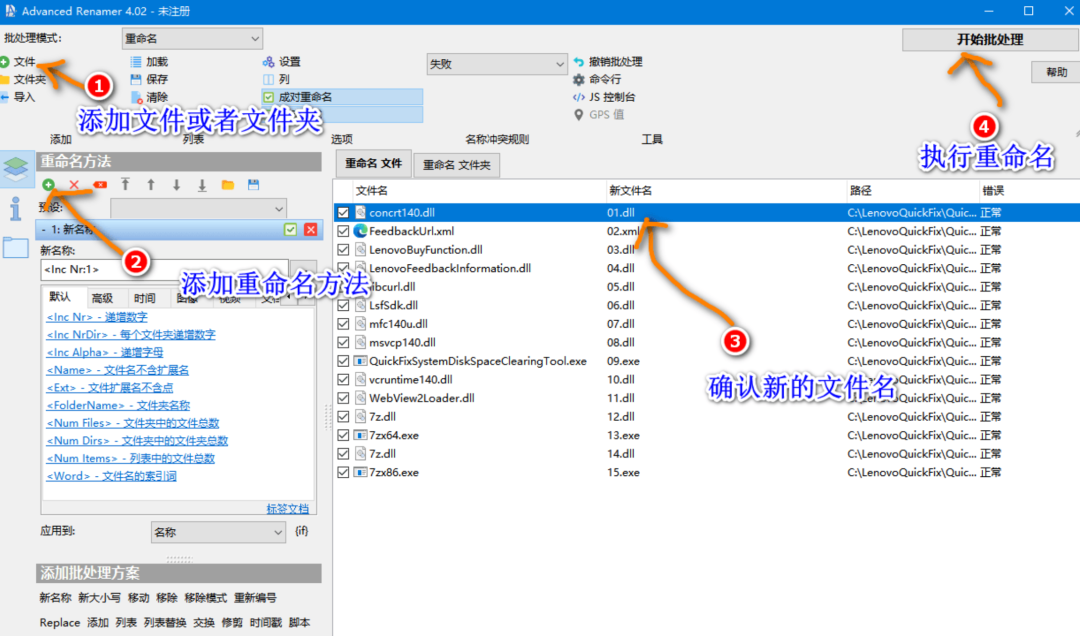Add the 新大小写 batch method
This screenshot has width=1080, height=636.
(x=100, y=597)
